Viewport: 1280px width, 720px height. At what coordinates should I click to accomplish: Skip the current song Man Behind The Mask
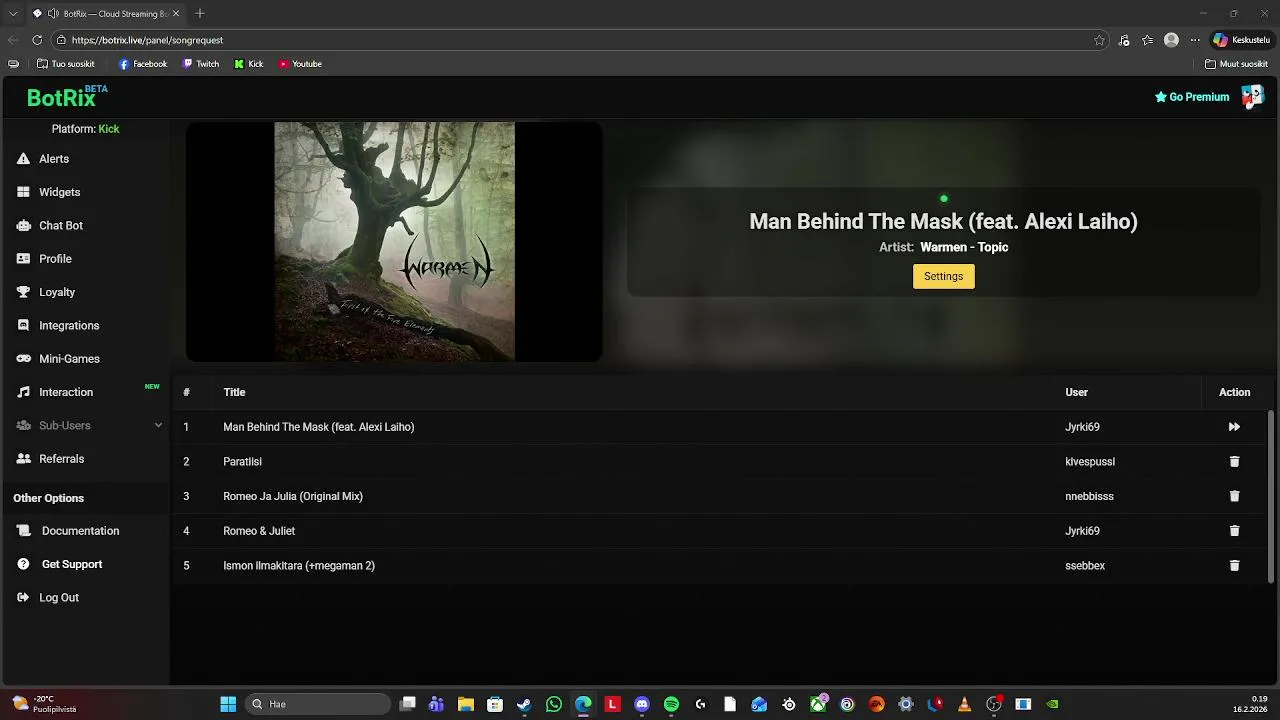1234,427
